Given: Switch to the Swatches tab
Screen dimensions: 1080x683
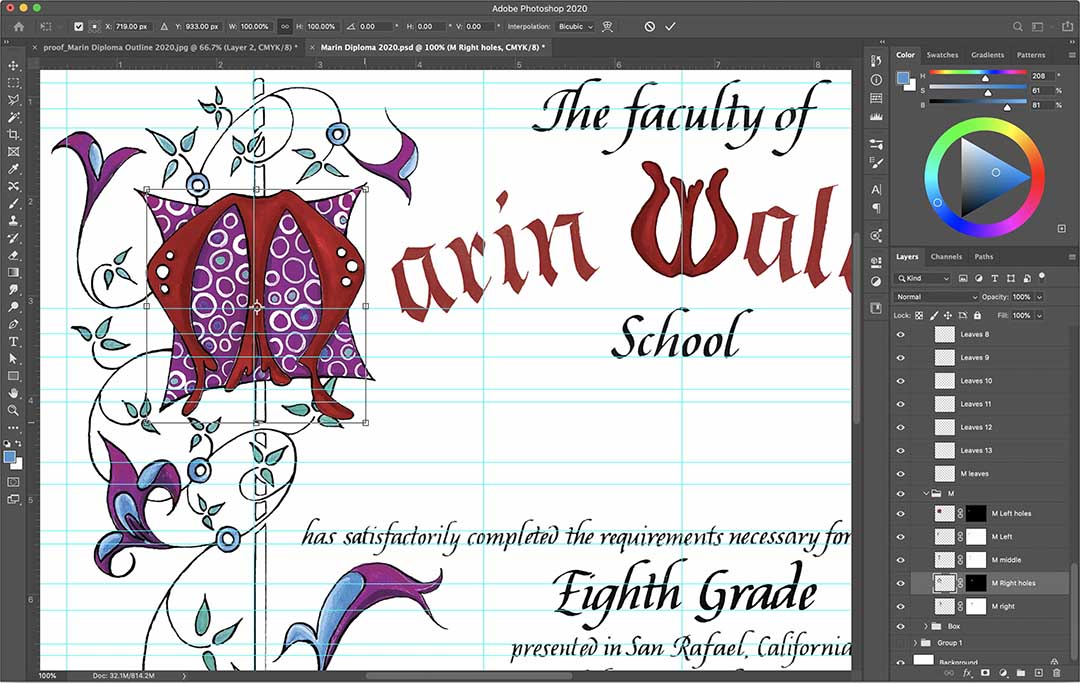Looking at the screenshot, I should click(942, 55).
